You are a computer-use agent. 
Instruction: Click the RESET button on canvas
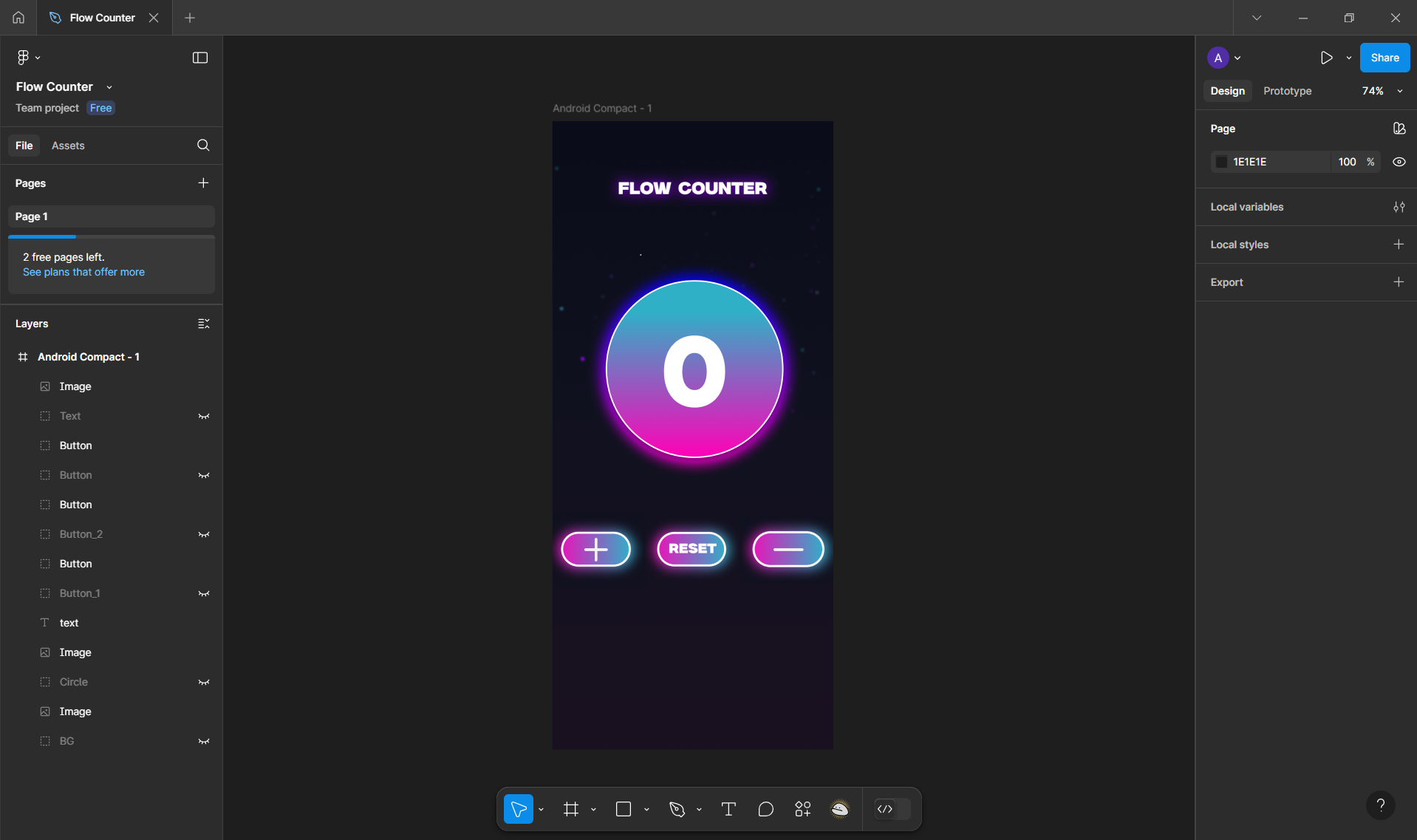[692, 549]
